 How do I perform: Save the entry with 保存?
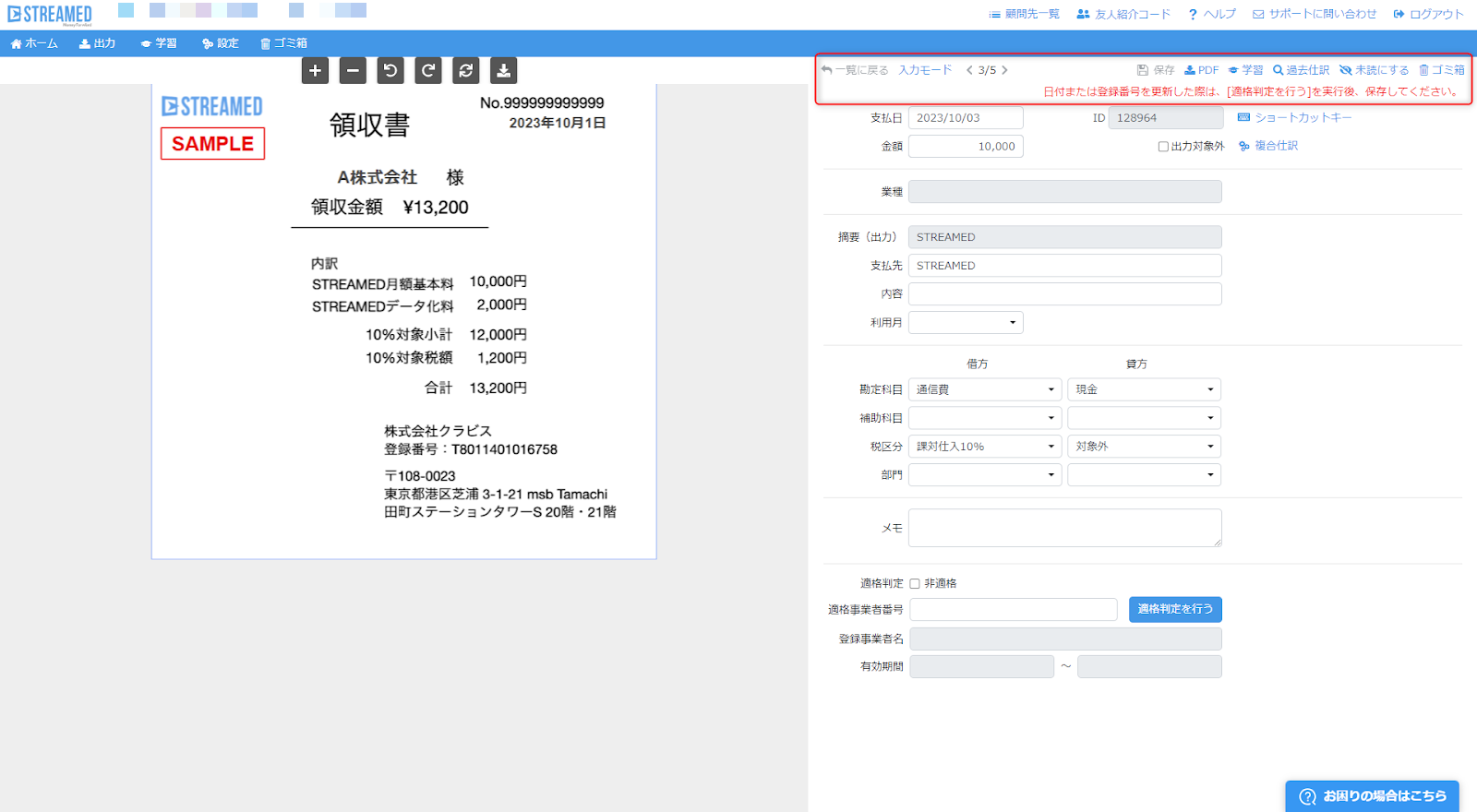click(1156, 70)
